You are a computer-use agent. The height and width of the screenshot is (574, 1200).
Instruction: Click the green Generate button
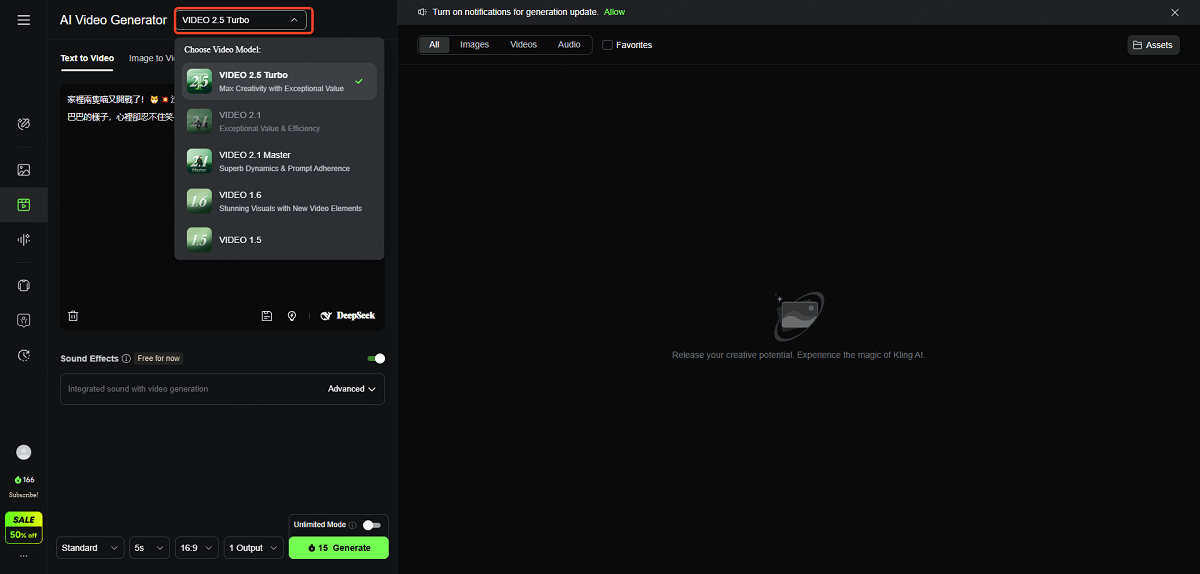(338, 548)
